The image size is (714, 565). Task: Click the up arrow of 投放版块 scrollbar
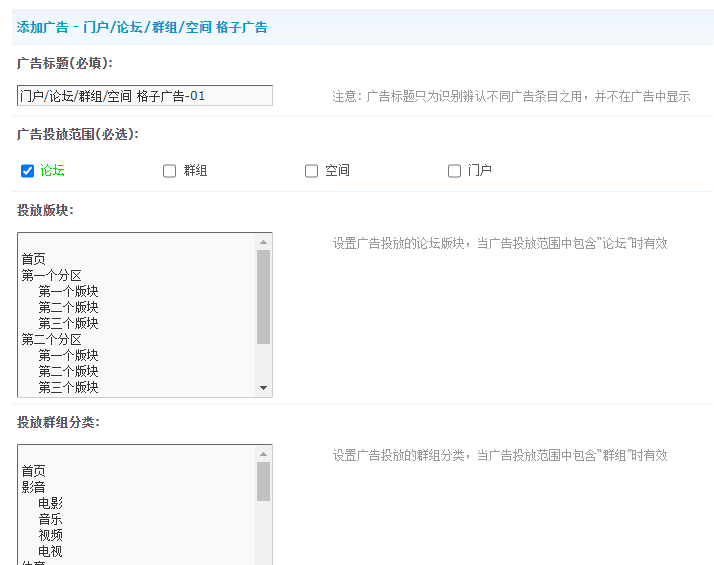263,242
